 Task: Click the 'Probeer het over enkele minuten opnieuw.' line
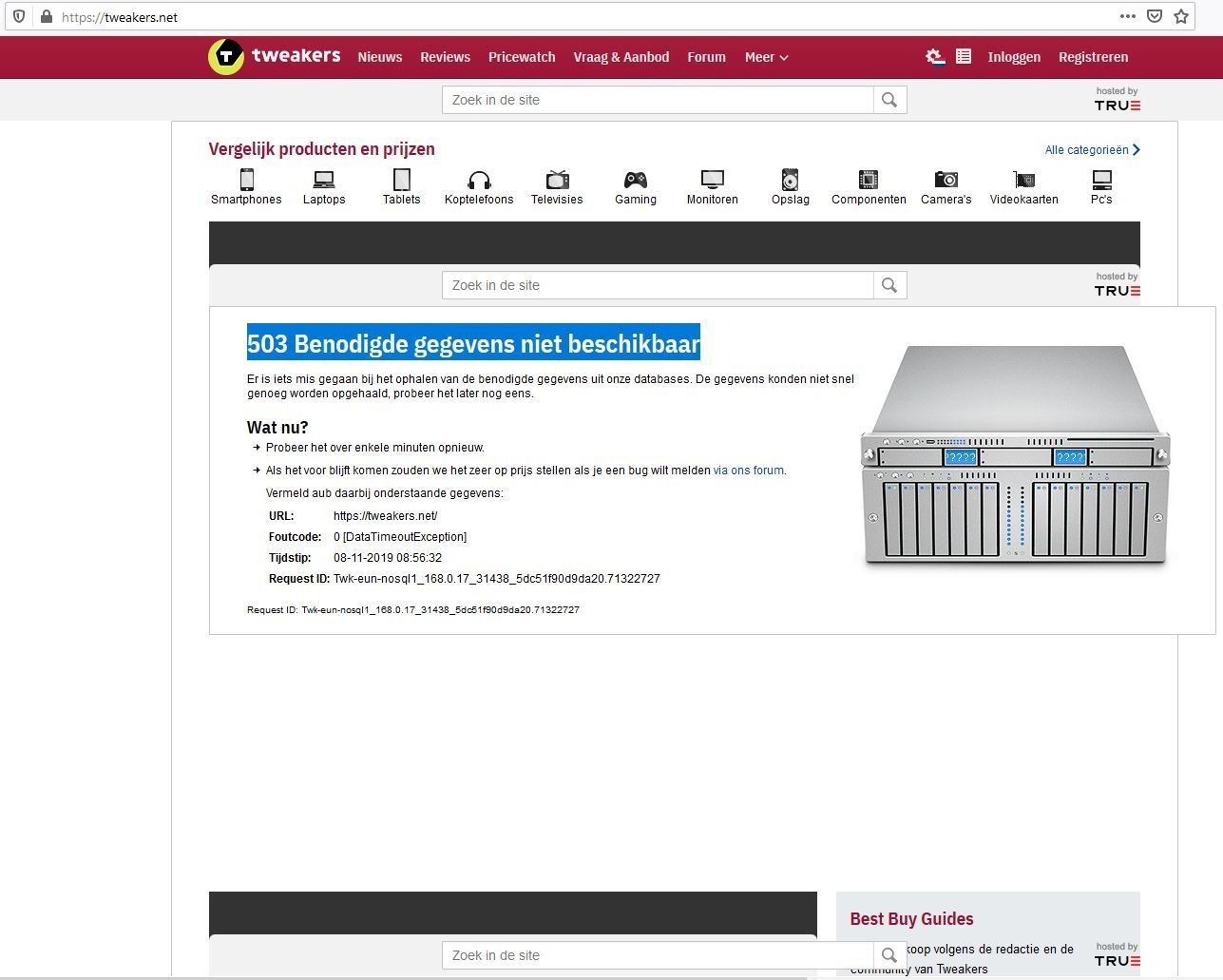click(375, 448)
